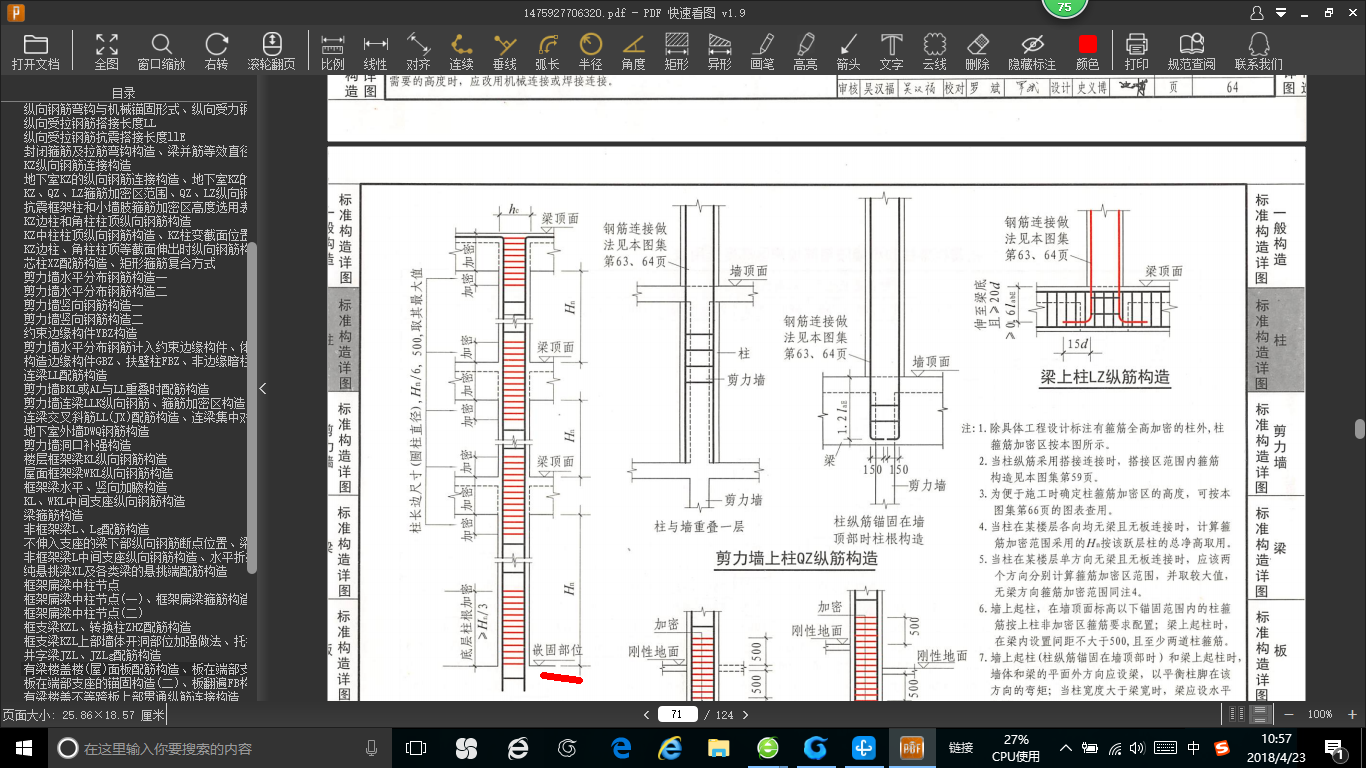Click the 全图 fit-all view icon
Viewport: 1366px width, 768px height.
pos(106,51)
